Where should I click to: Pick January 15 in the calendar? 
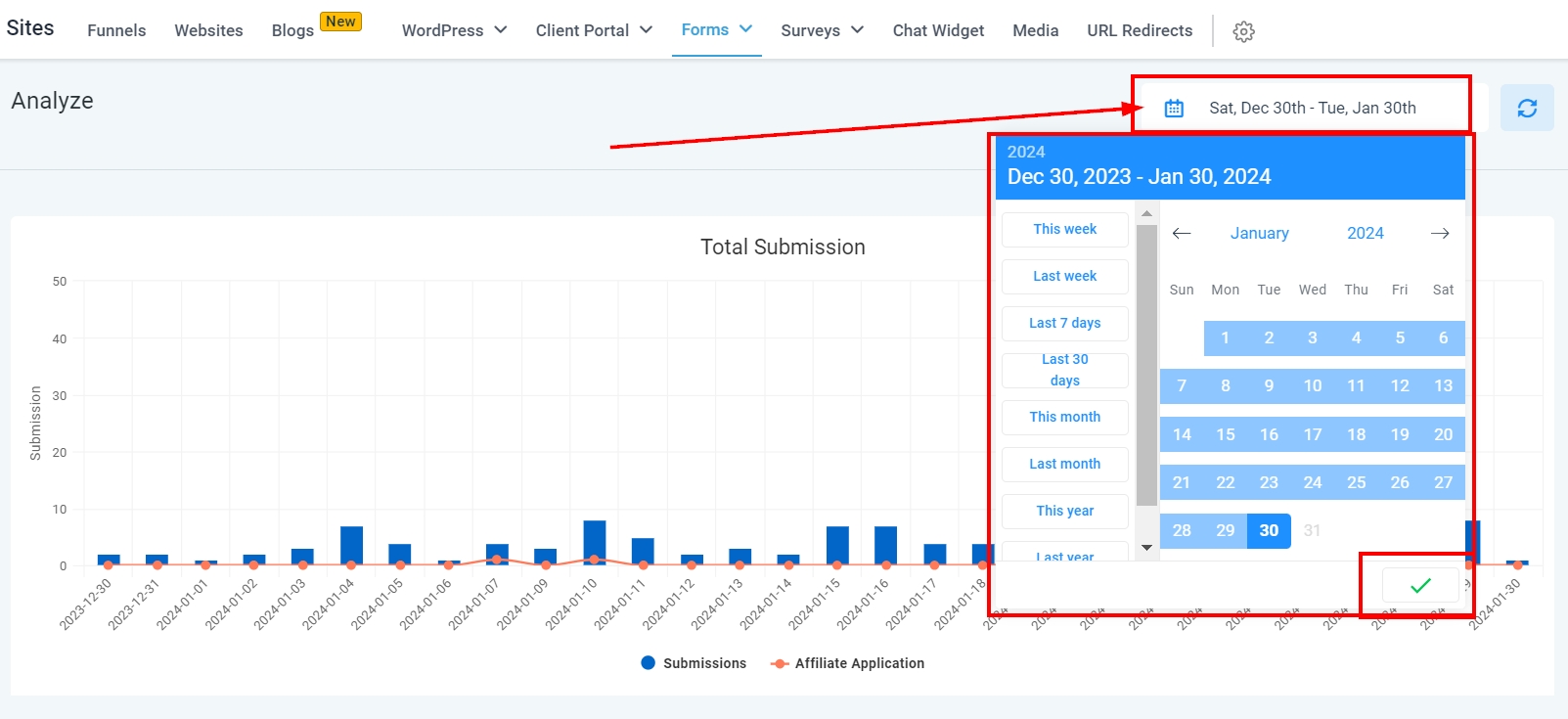coord(1226,434)
